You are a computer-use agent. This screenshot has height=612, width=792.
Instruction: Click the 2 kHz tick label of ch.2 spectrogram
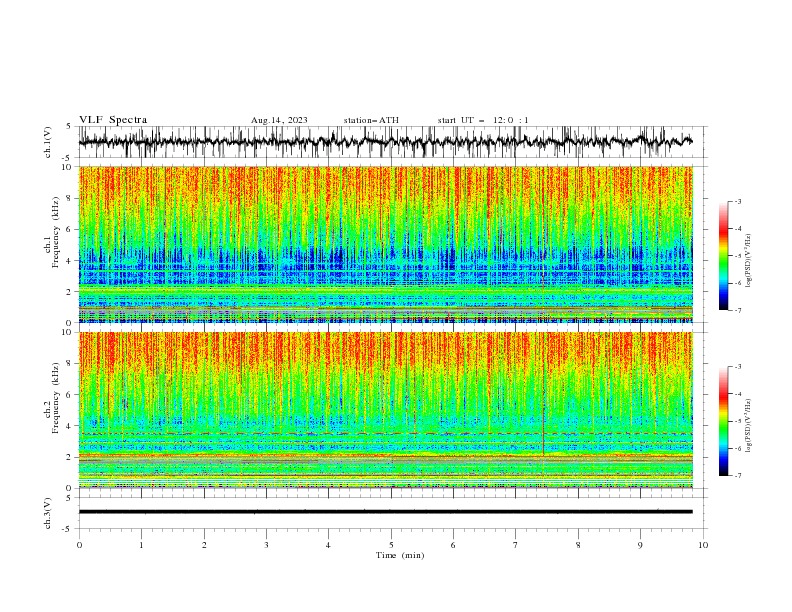pyautogui.click(x=70, y=457)
